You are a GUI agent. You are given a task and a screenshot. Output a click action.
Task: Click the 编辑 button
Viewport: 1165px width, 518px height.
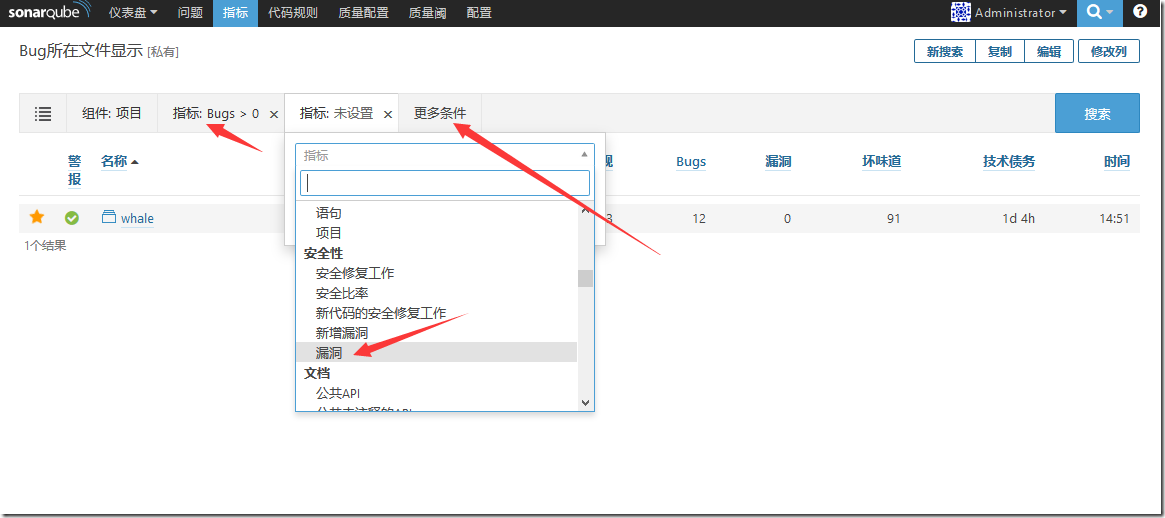pos(1048,52)
